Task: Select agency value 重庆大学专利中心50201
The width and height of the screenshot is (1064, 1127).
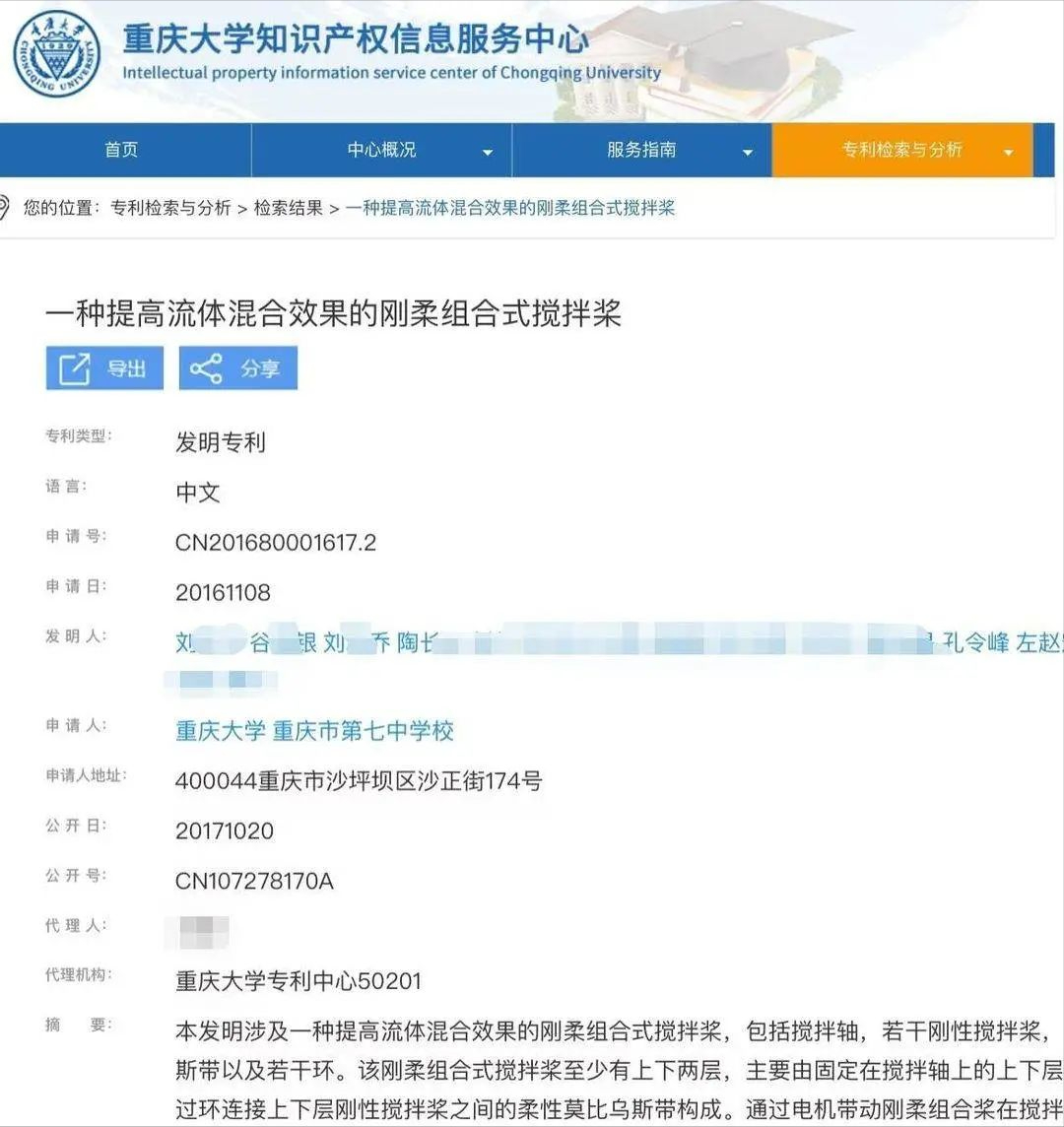Action: click(x=299, y=981)
